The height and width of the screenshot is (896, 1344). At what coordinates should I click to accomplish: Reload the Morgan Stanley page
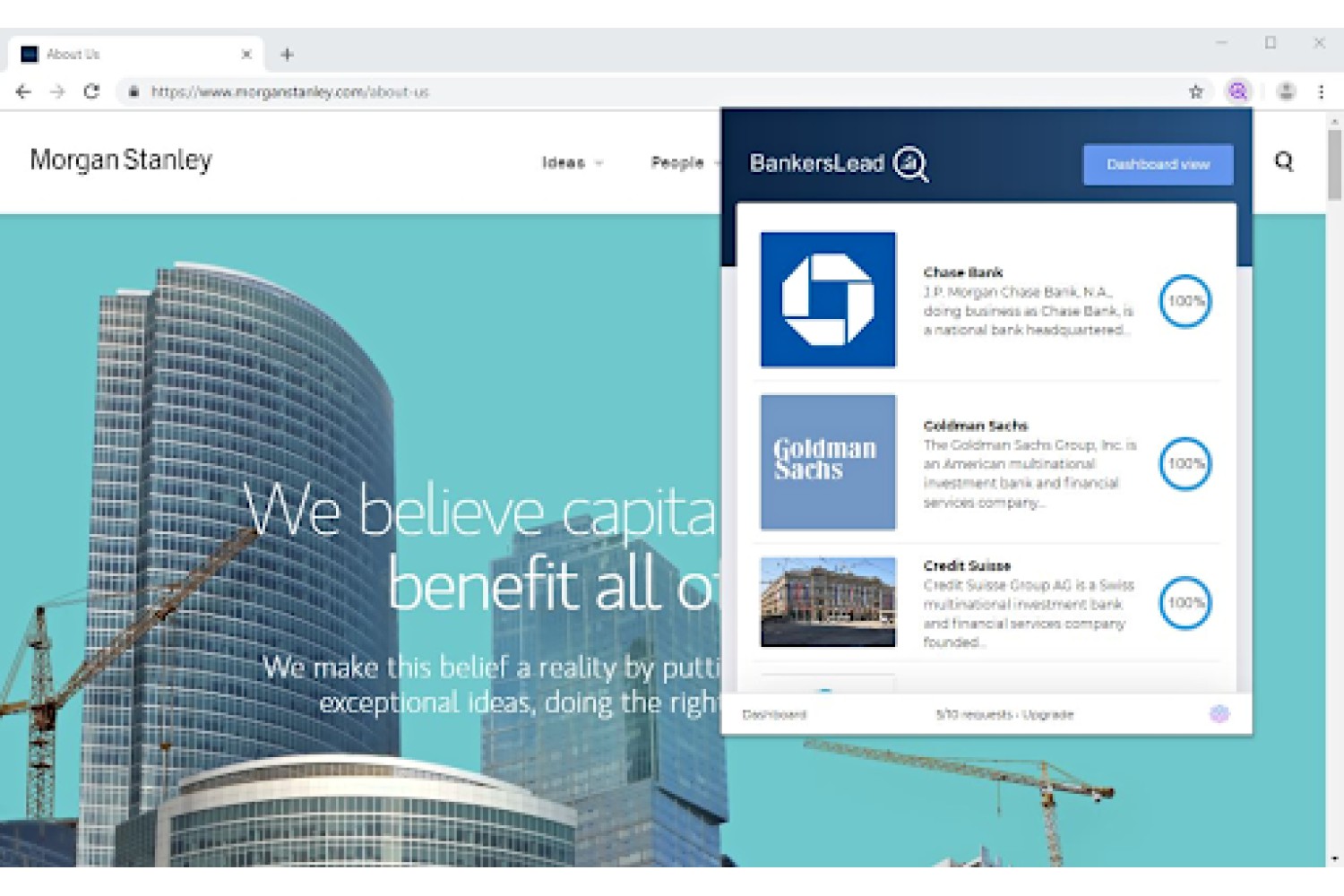[x=91, y=91]
